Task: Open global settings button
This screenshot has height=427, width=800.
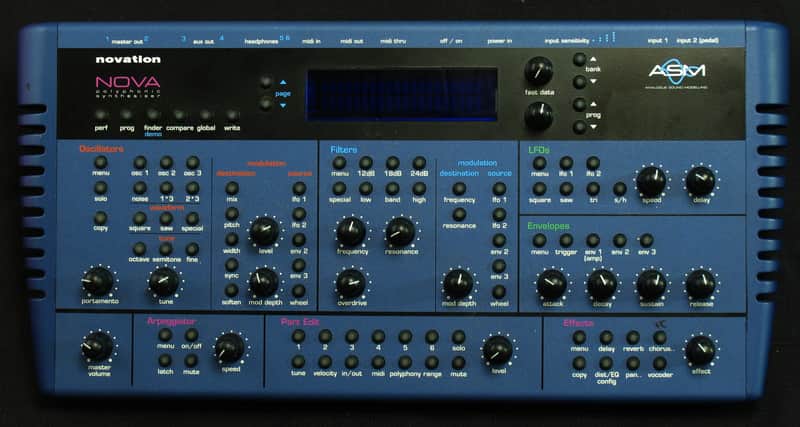Action: click(x=206, y=115)
